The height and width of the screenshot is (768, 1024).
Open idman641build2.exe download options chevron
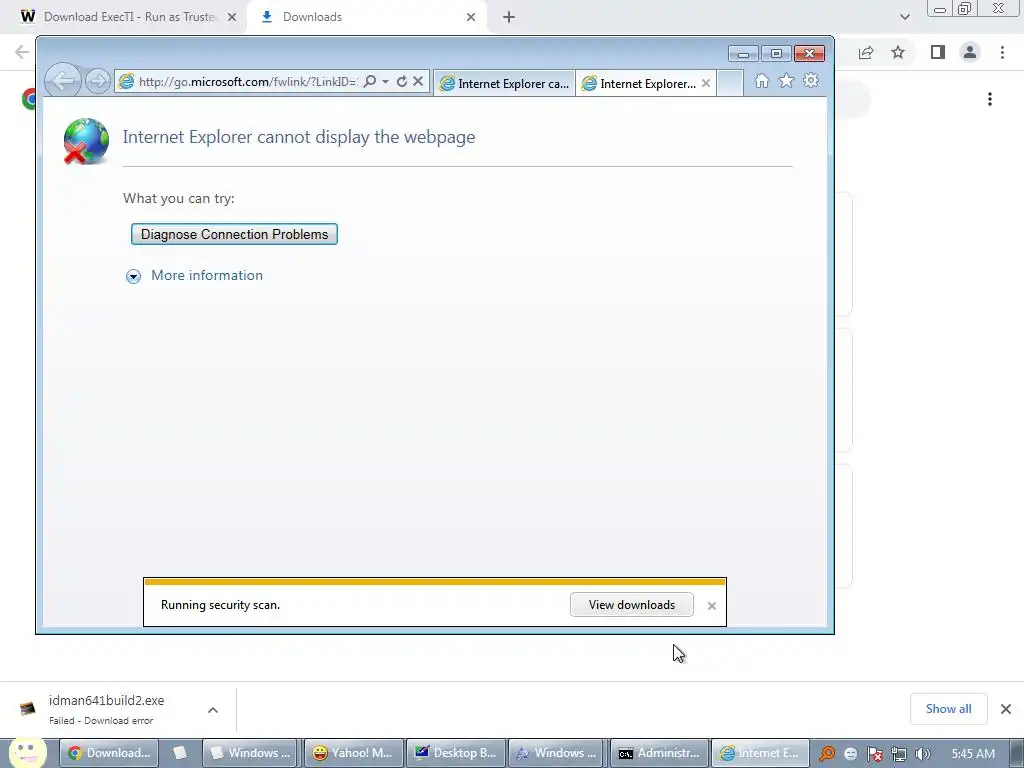(213, 710)
